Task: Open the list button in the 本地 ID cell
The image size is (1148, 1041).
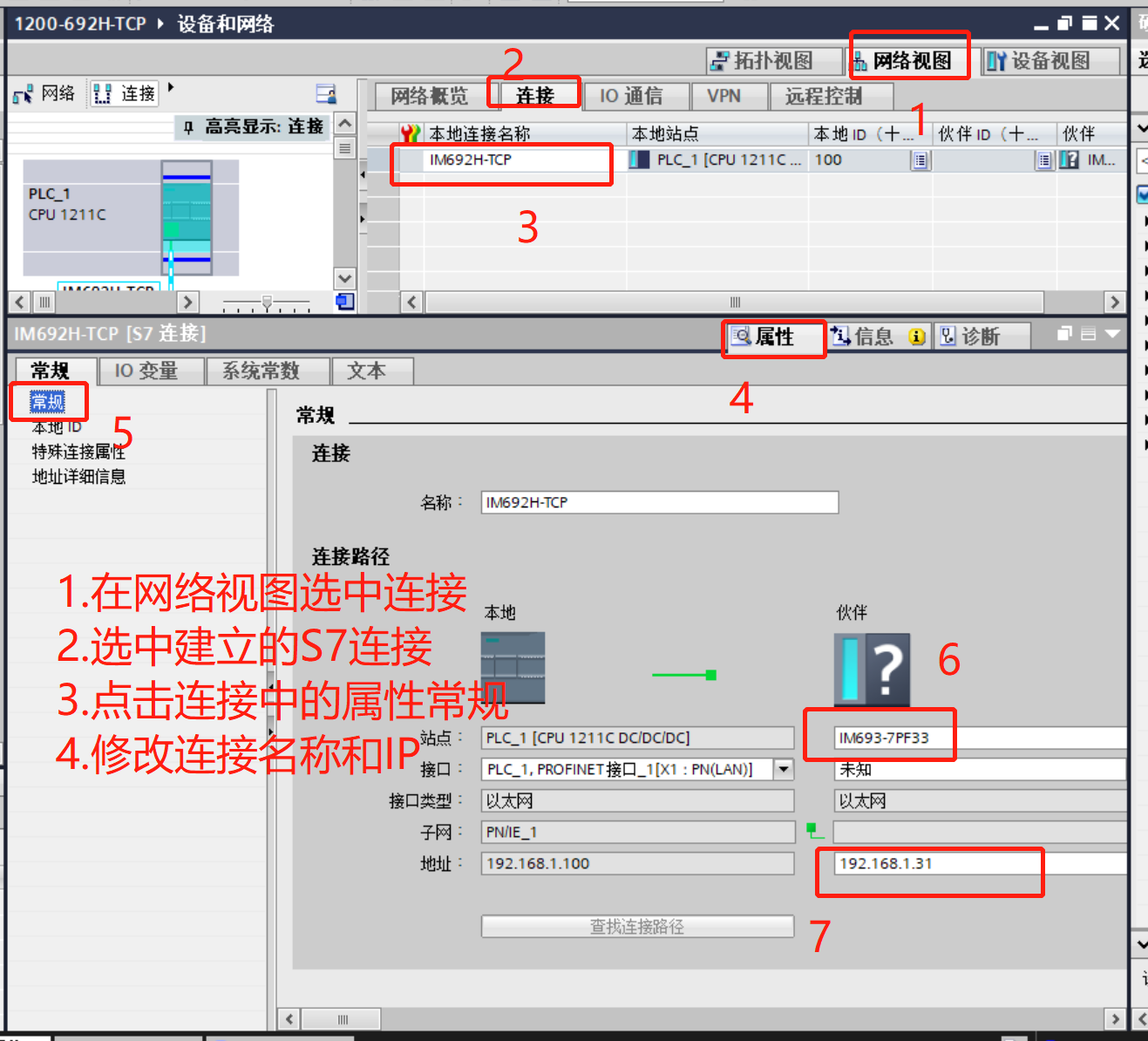Action: pyautogui.click(x=920, y=160)
